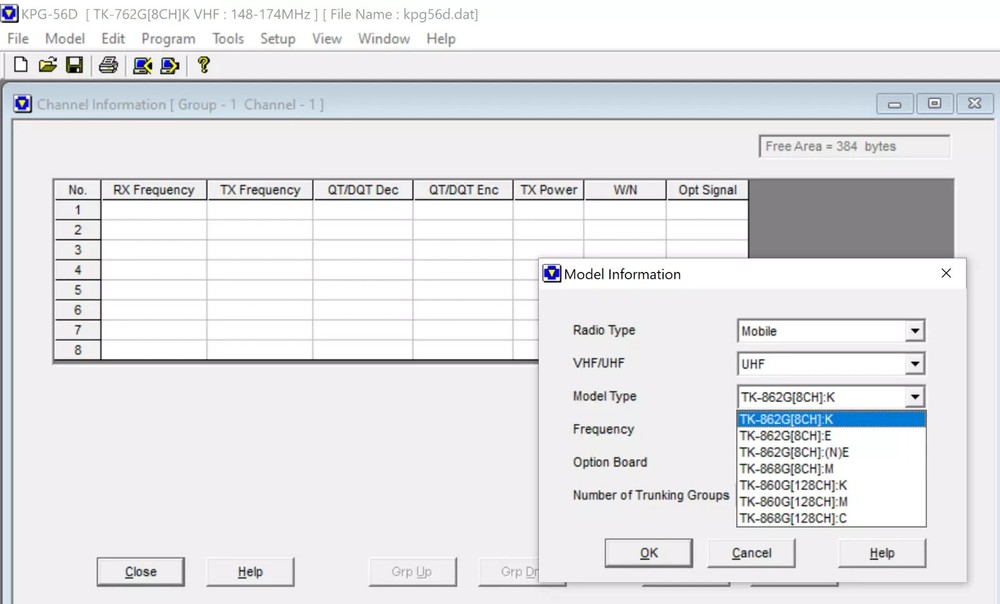
Task: Click the Free Area bytes field
Action: [x=855, y=147]
